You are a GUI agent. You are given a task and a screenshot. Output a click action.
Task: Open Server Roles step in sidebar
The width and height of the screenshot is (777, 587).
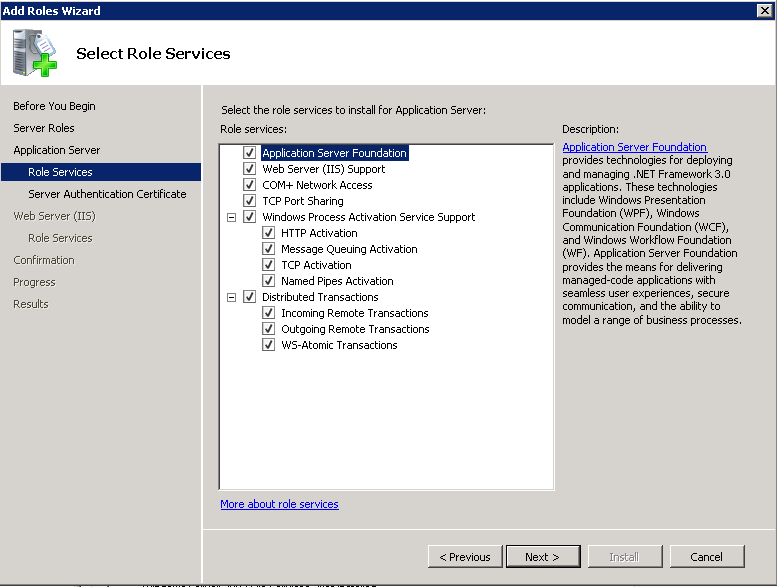[44, 128]
